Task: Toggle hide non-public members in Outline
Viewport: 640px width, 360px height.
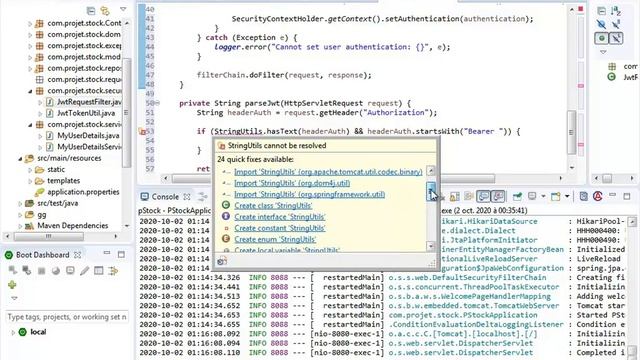Action: (602, 38)
